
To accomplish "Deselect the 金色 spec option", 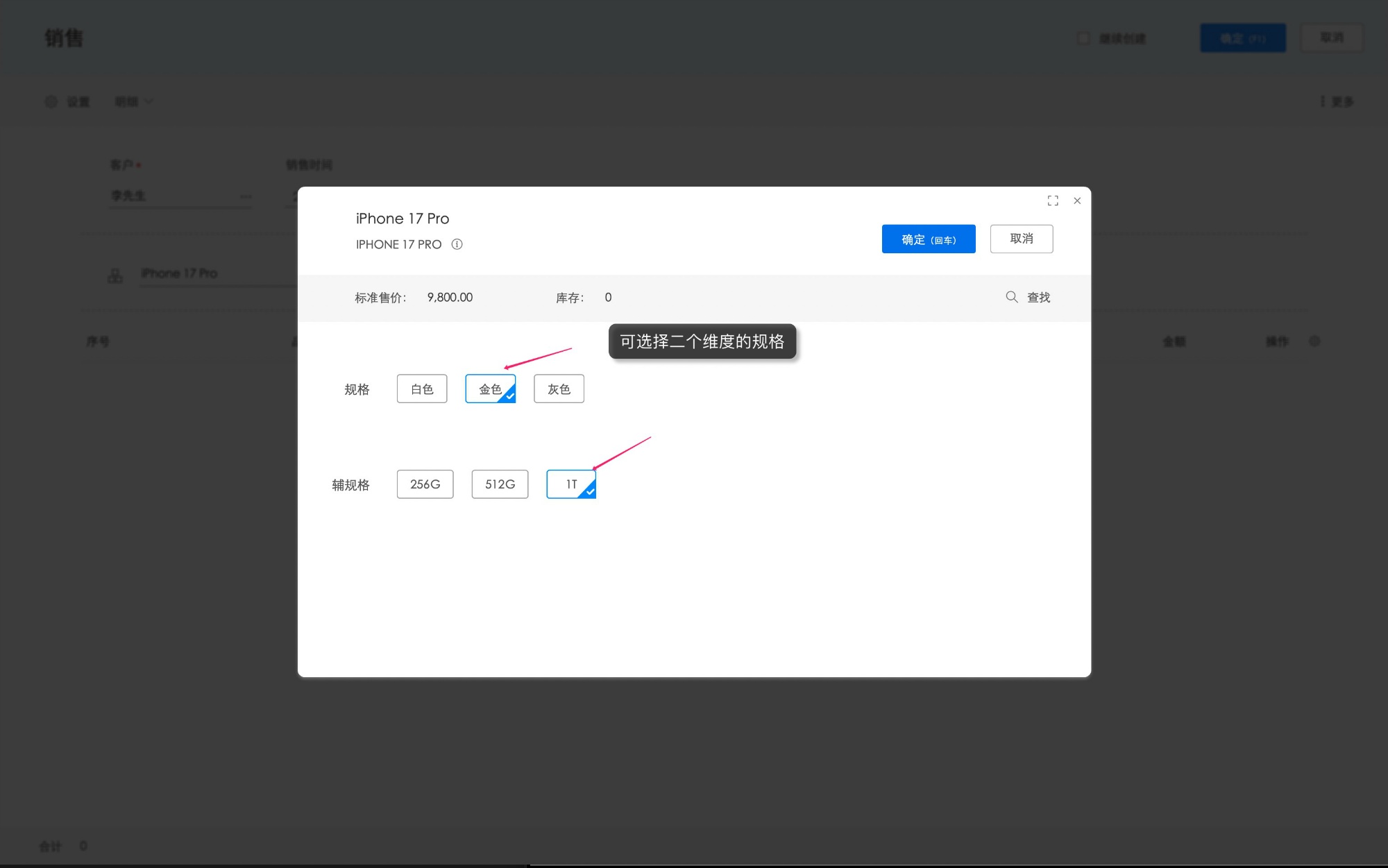I will 491,389.
